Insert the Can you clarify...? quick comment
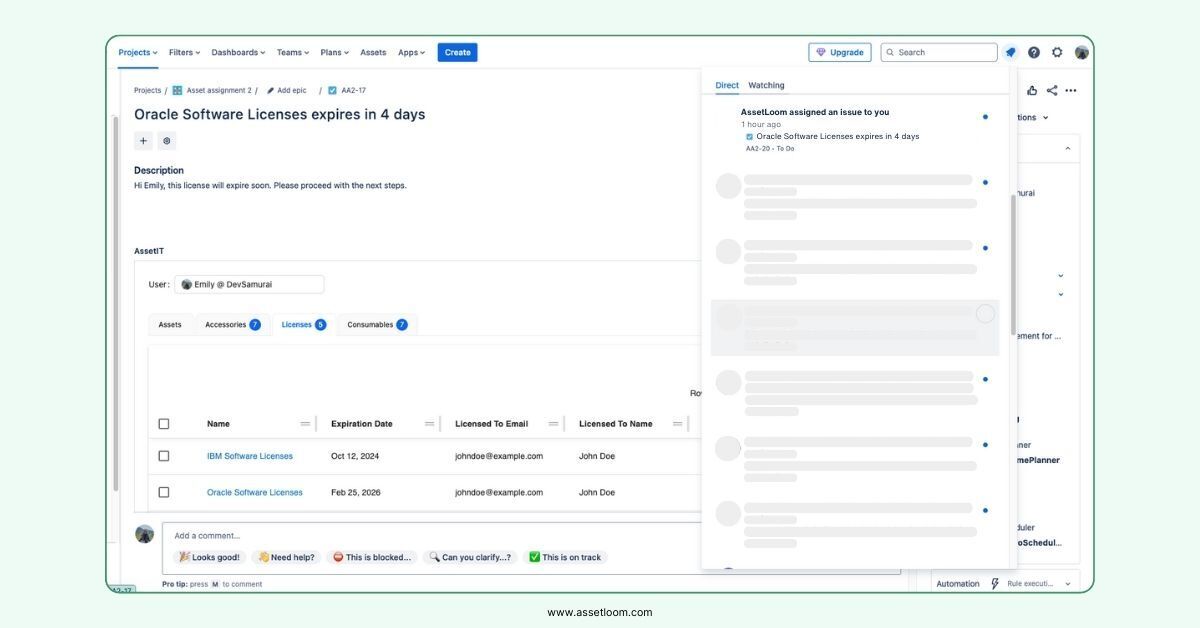Screen dimensions: 1200x628 [469, 557]
